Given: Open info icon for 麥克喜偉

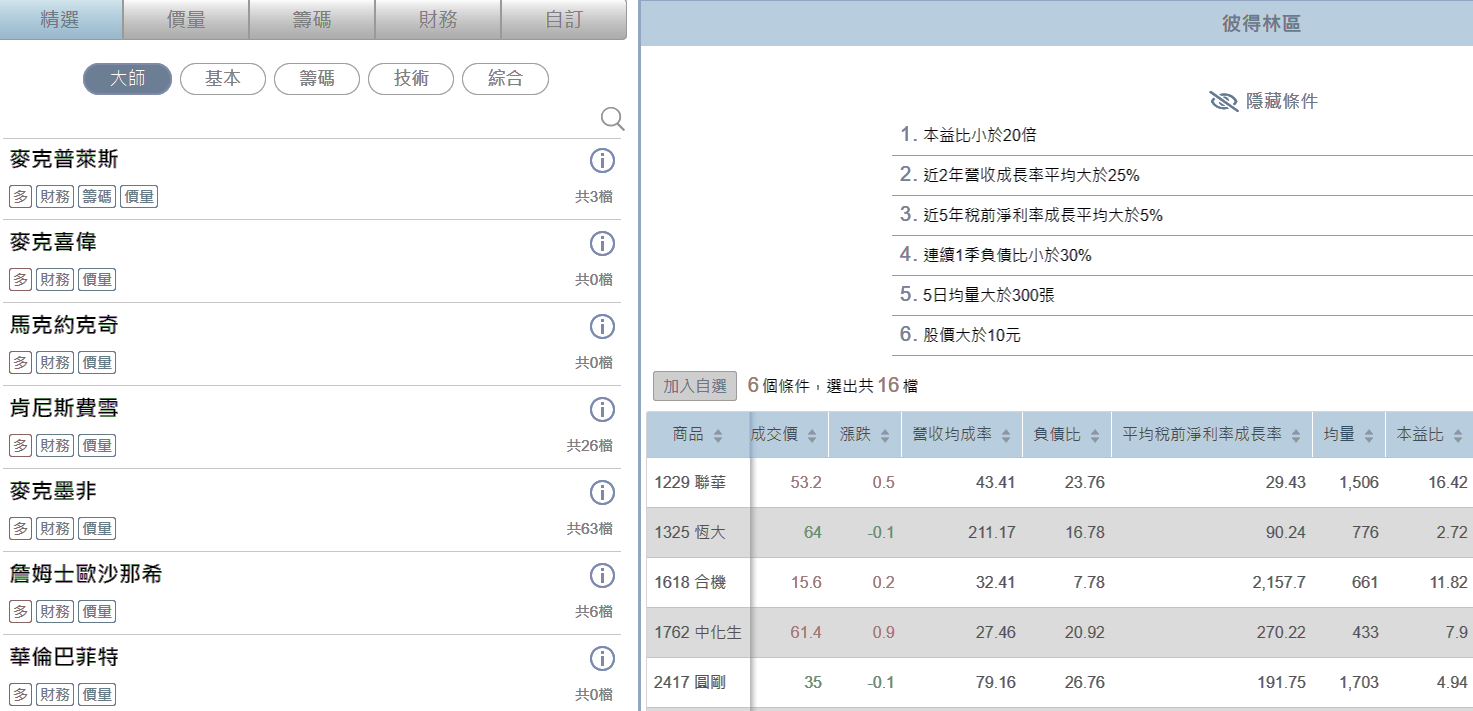Looking at the screenshot, I should click(x=602, y=244).
